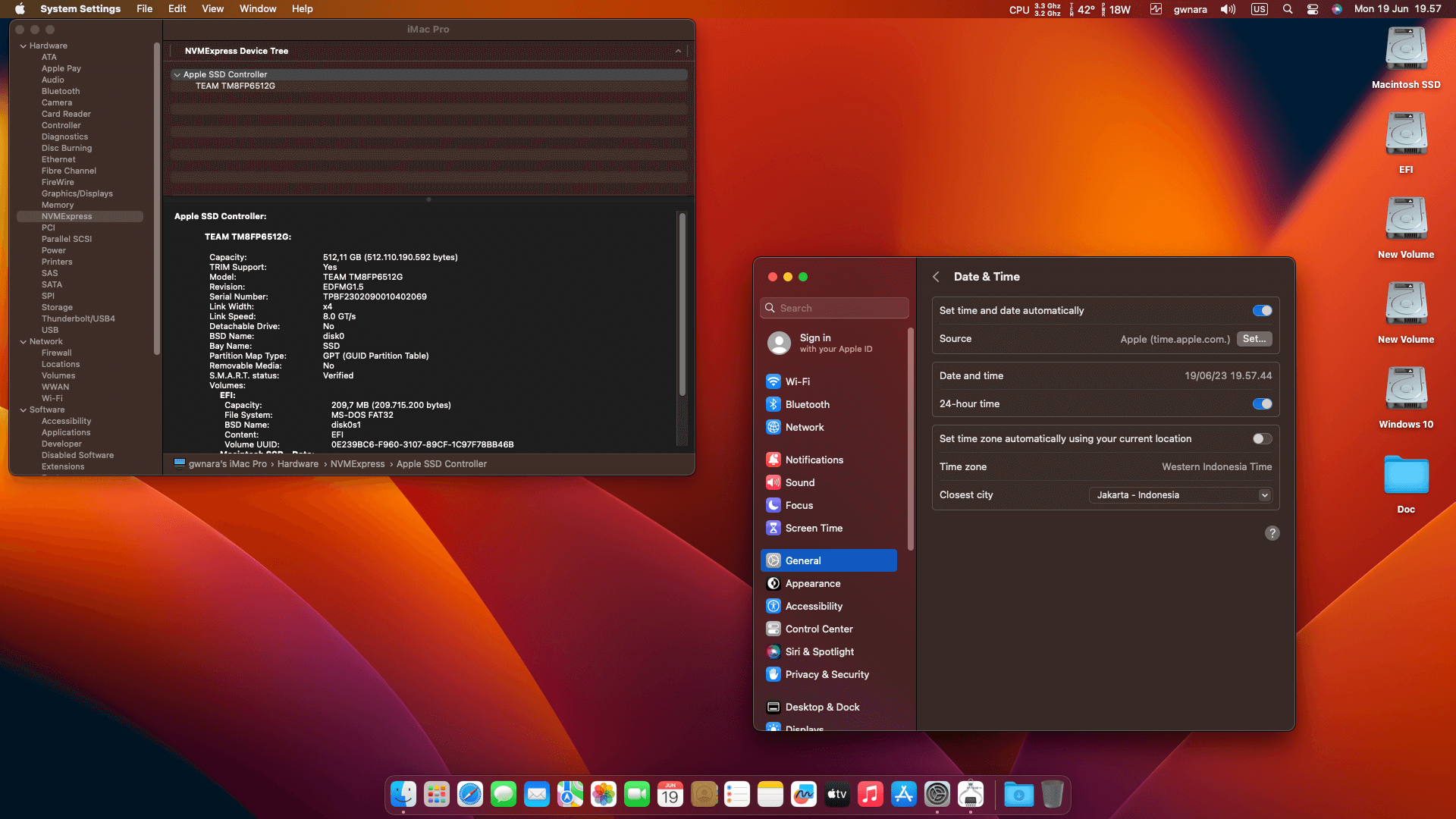1456x819 pixels.
Task: Collapse Hardware section in System Information sidebar
Action: (x=24, y=45)
